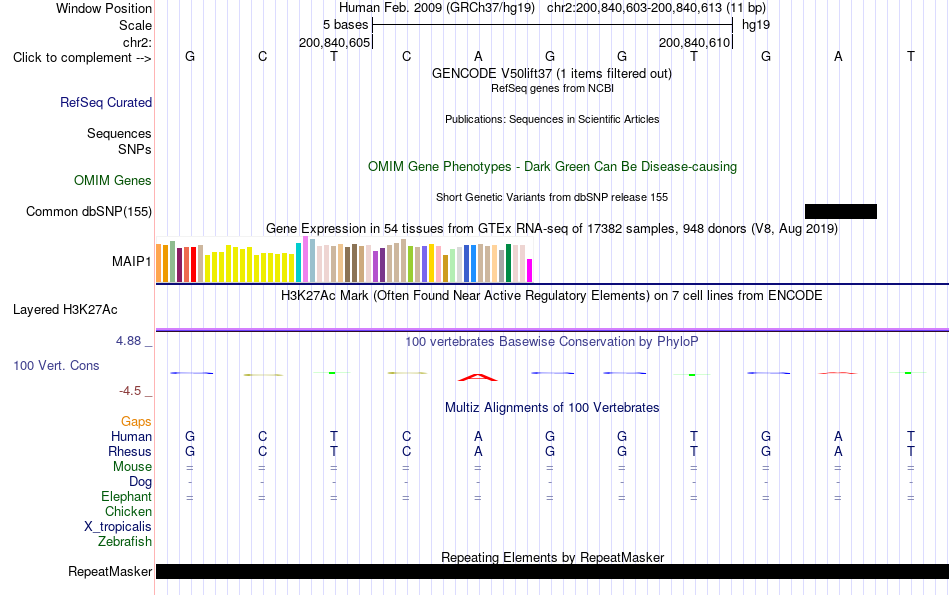This screenshot has height=595, width=950.
Task: Click the SNPs track label
Action: tap(135, 149)
